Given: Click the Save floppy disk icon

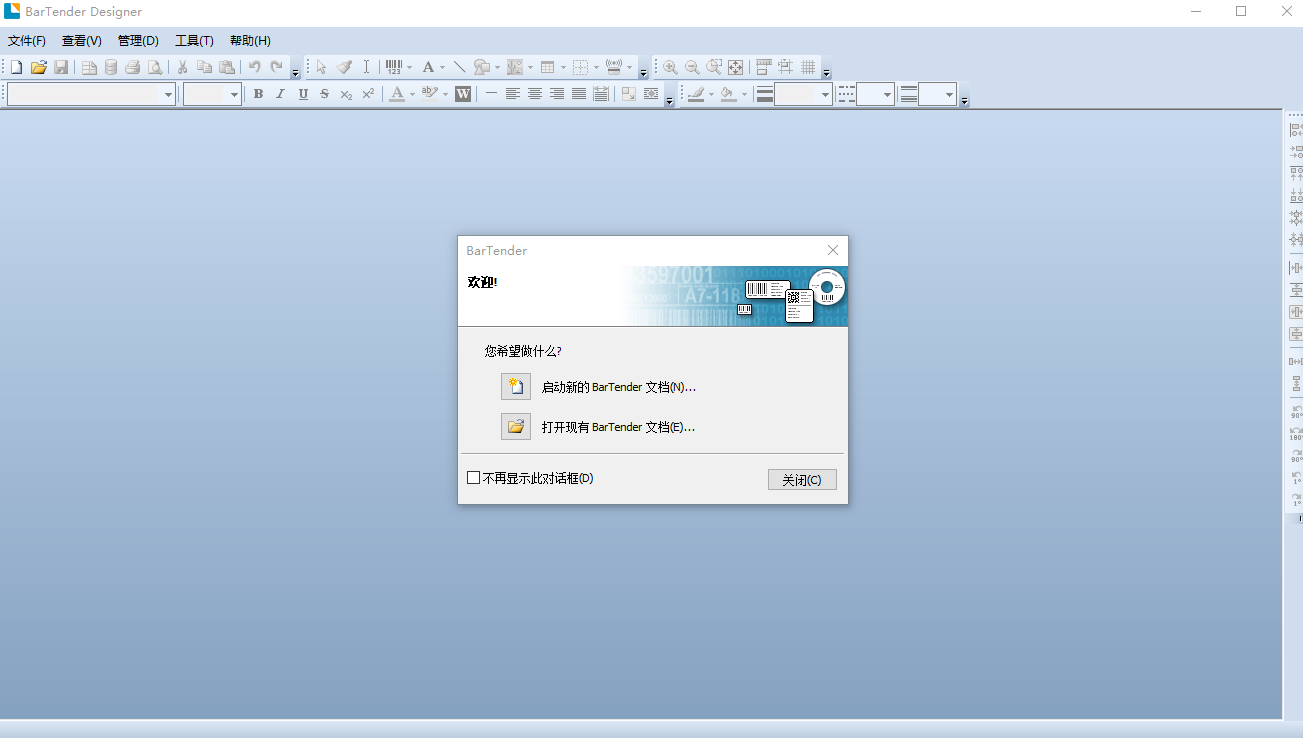Looking at the screenshot, I should coord(61,67).
